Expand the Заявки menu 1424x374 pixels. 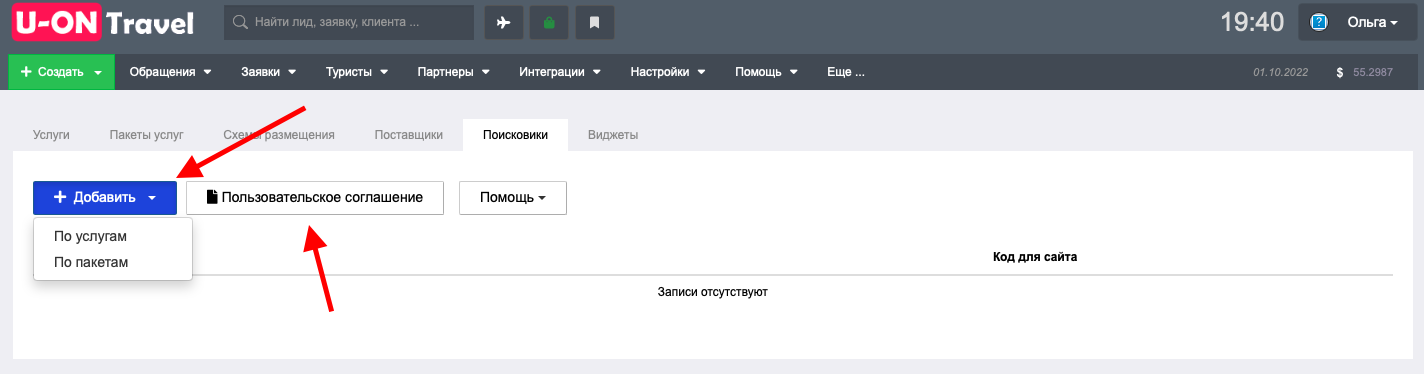tap(269, 72)
